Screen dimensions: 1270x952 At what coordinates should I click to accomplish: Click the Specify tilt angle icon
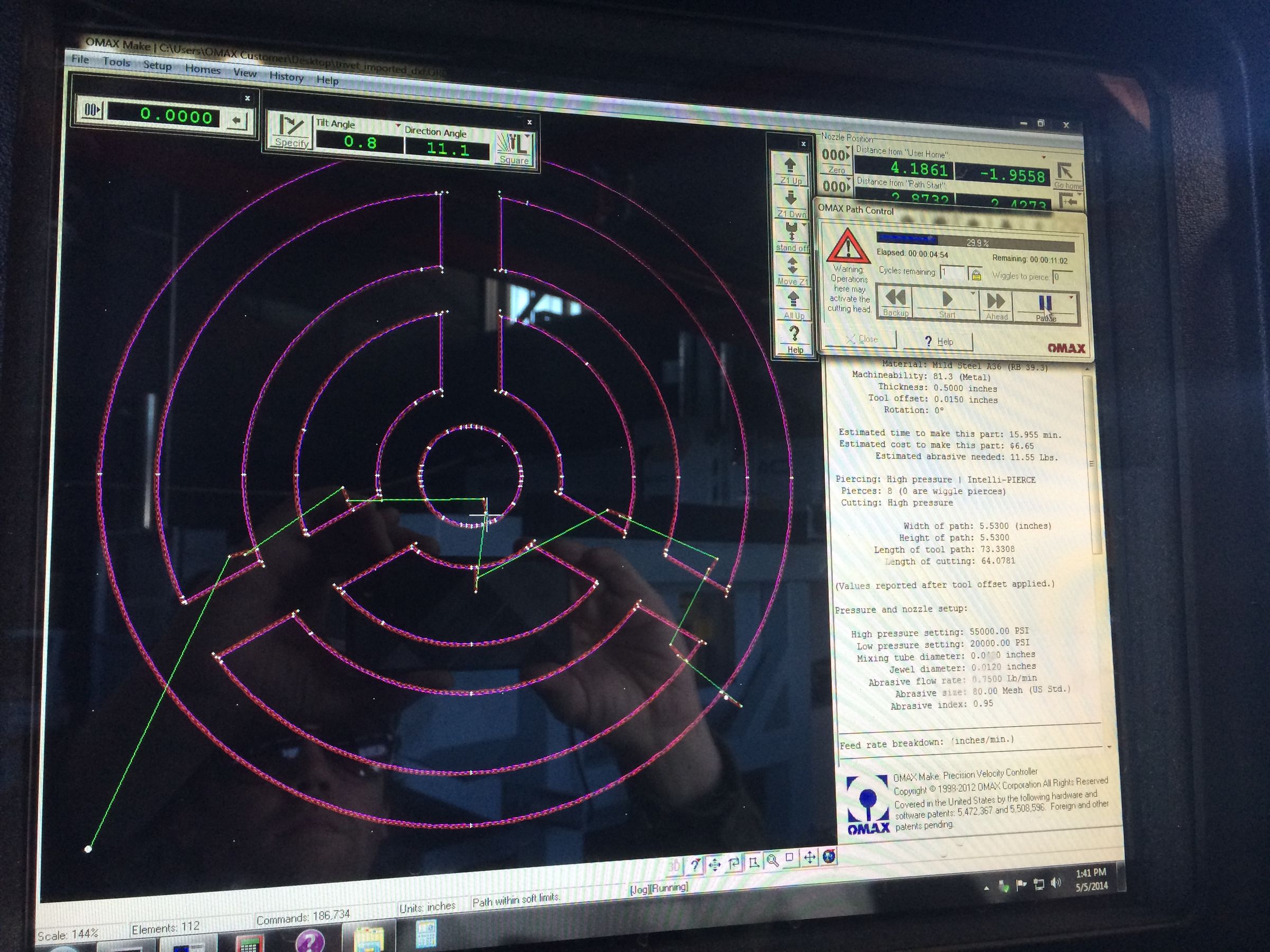tap(292, 131)
